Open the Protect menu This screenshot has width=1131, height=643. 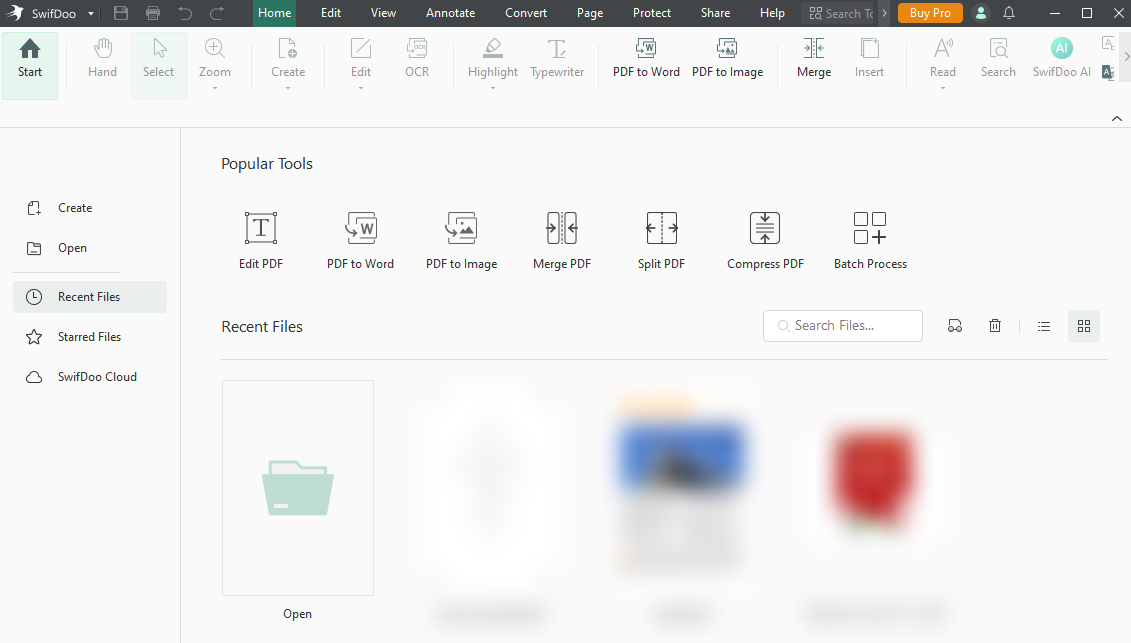(652, 13)
